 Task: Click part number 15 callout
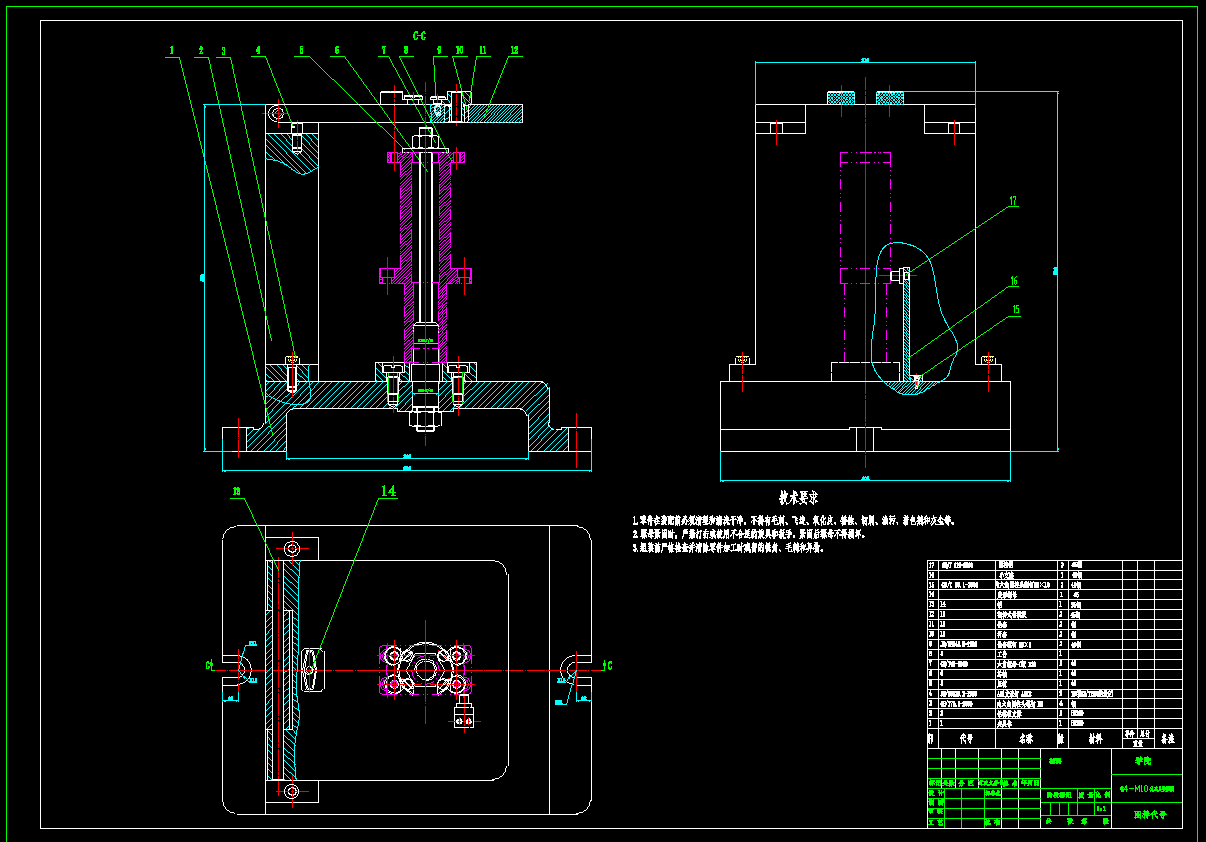pyautogui.click(x=1015, y=310)
